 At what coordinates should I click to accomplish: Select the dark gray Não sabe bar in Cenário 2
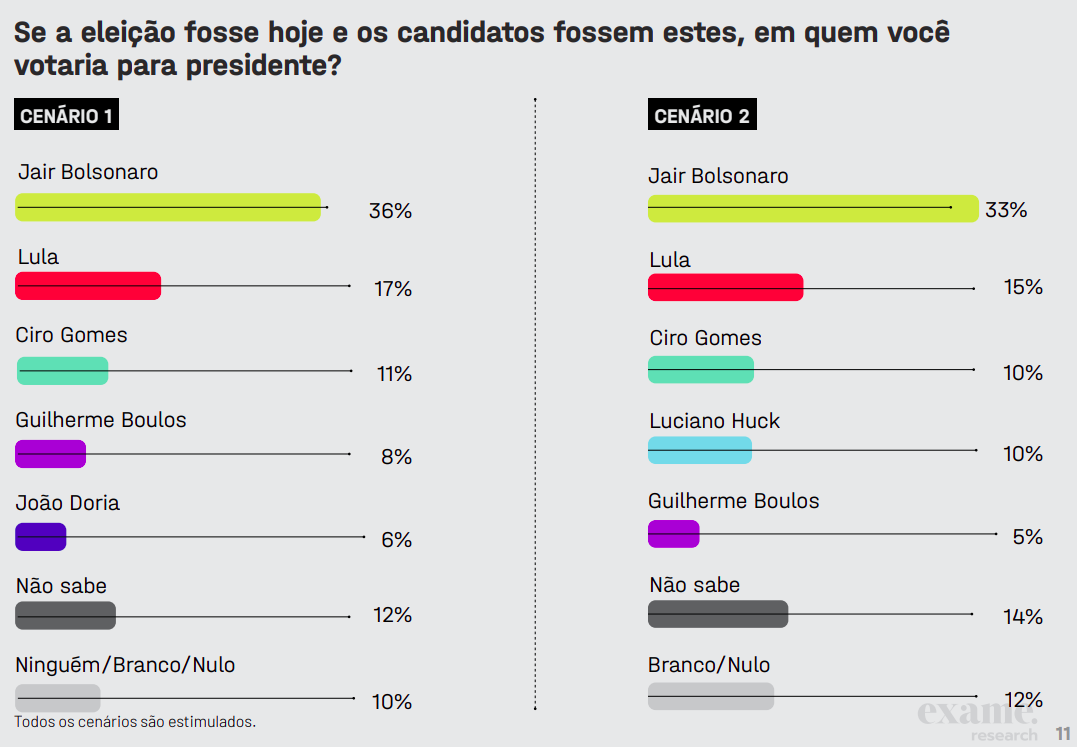[717, 613]
